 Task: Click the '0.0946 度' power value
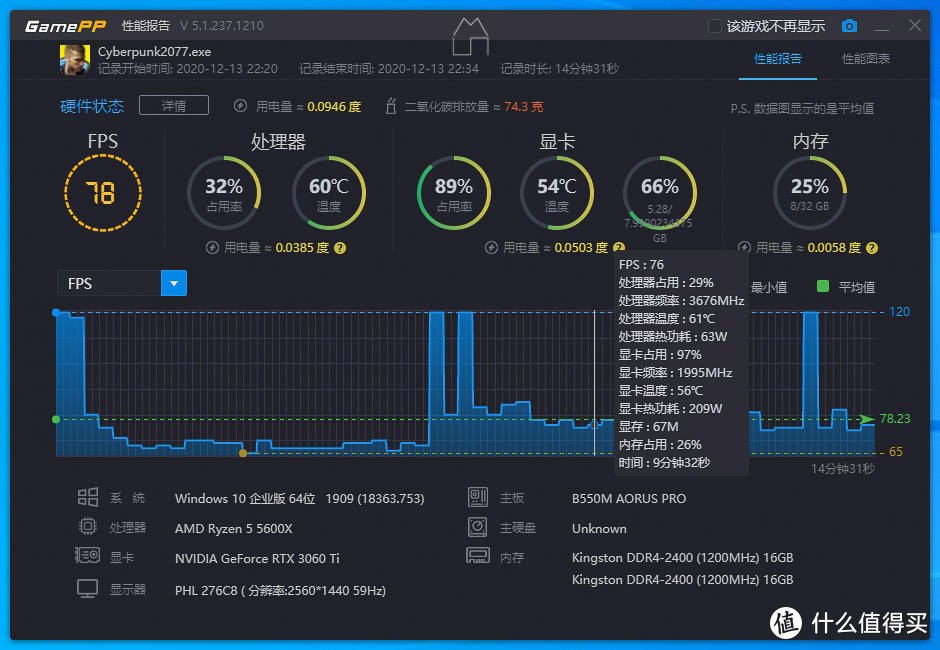334,107
